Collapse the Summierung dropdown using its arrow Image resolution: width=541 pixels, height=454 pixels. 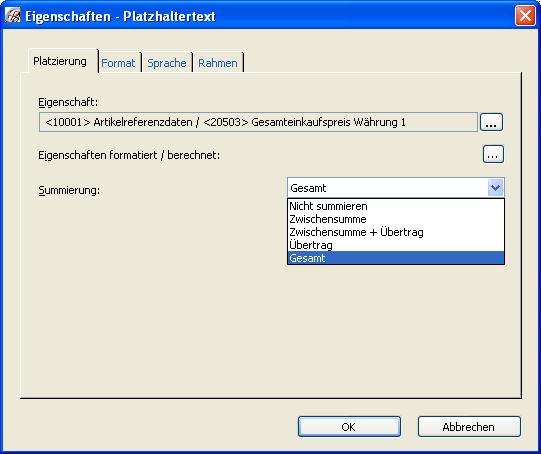(x=495, y=188)
